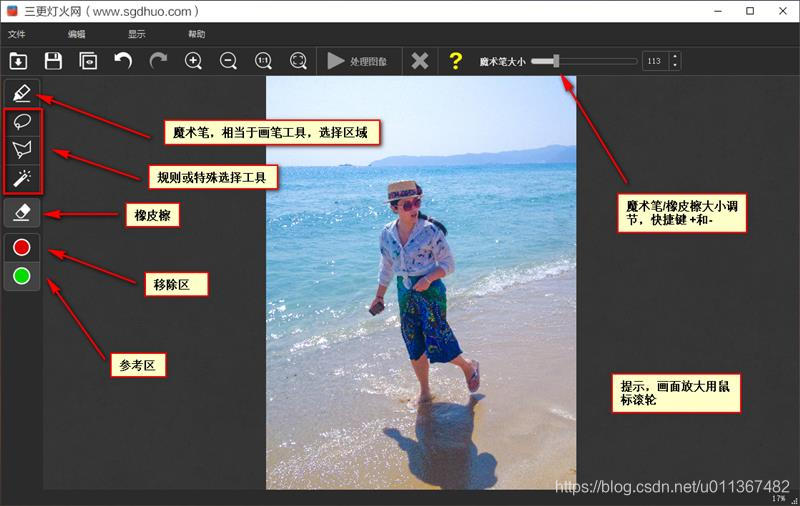Open the 帮助 menu
The height and width of the screenshot is (506, 800).
pos(196,34)
